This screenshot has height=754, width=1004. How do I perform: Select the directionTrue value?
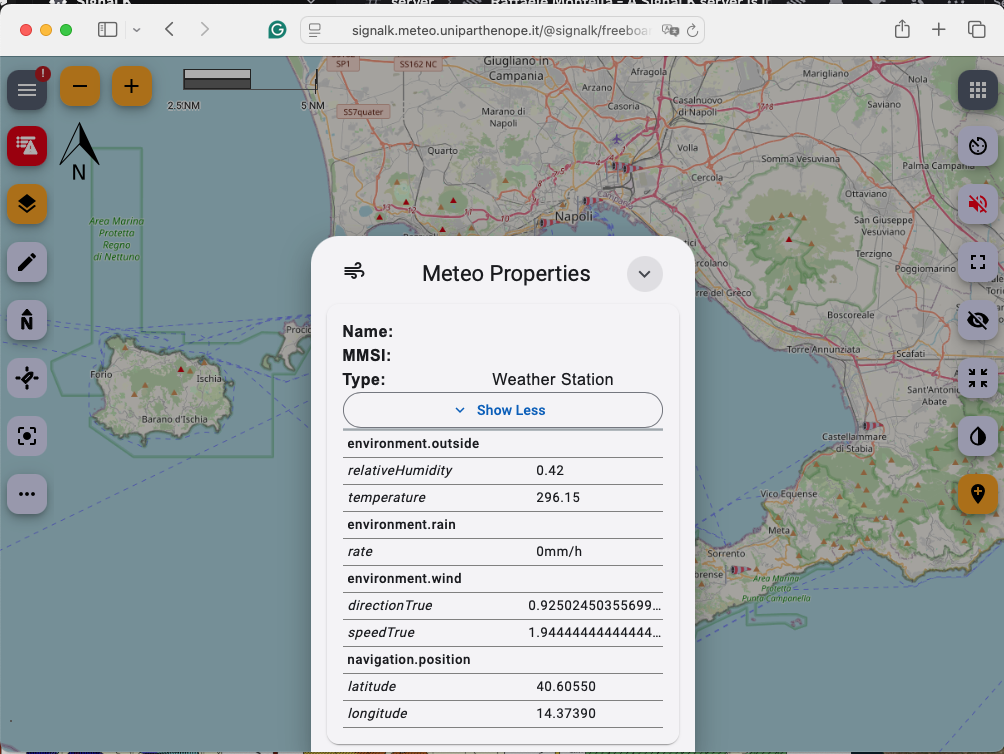pyautogui.click(x=594, y=606)
